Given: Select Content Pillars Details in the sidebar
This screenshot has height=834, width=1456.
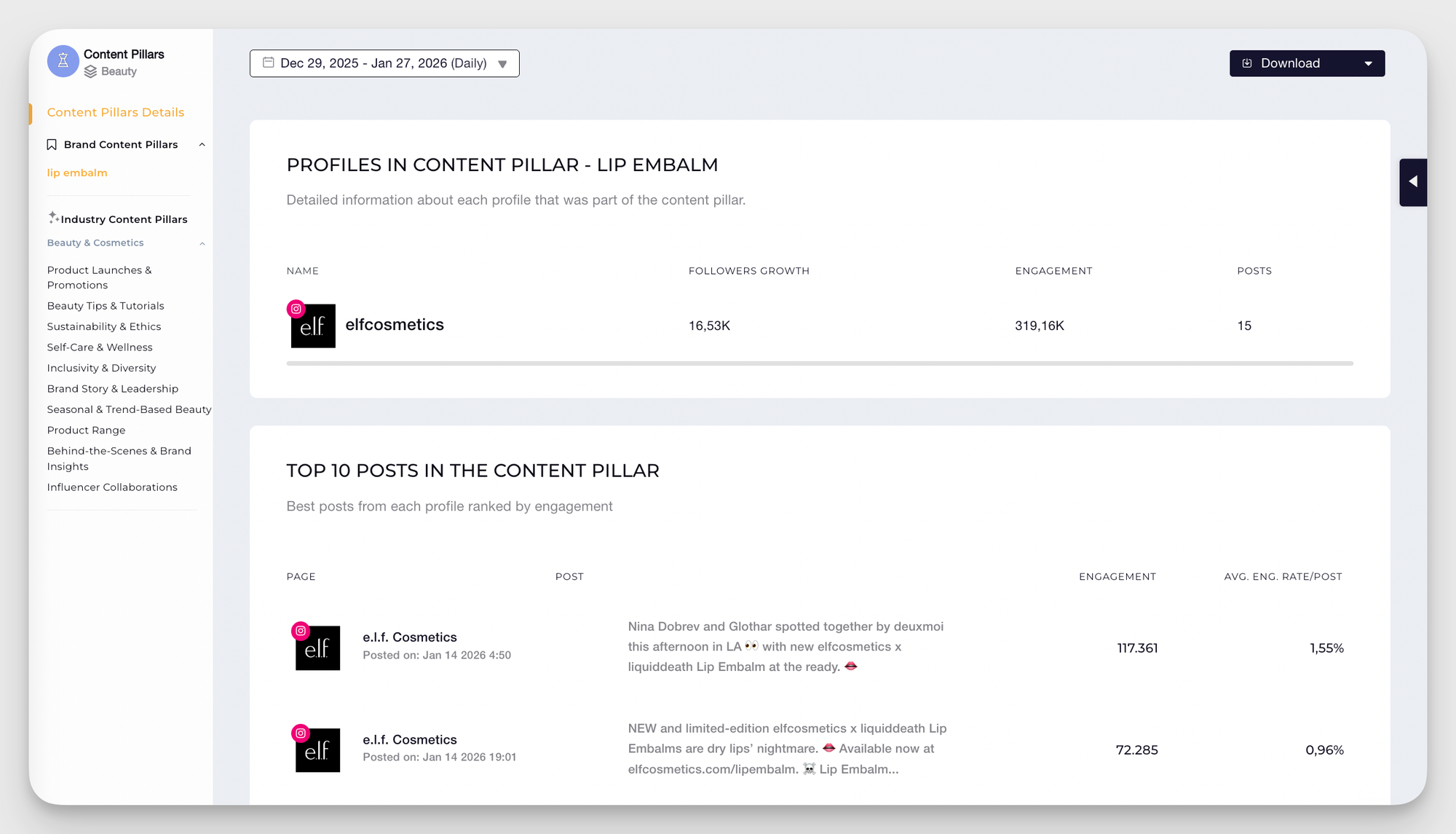Looking at the screenshot, I should [115, 112].
